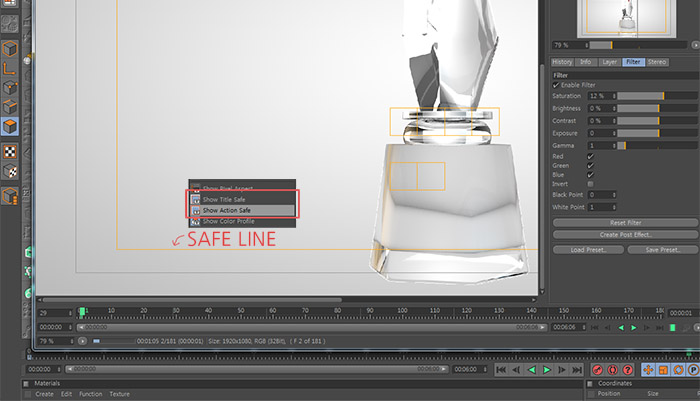Screen dimensions: 700x401
Task: Click the frame 29 field stepper
Action: coord(70,313)
